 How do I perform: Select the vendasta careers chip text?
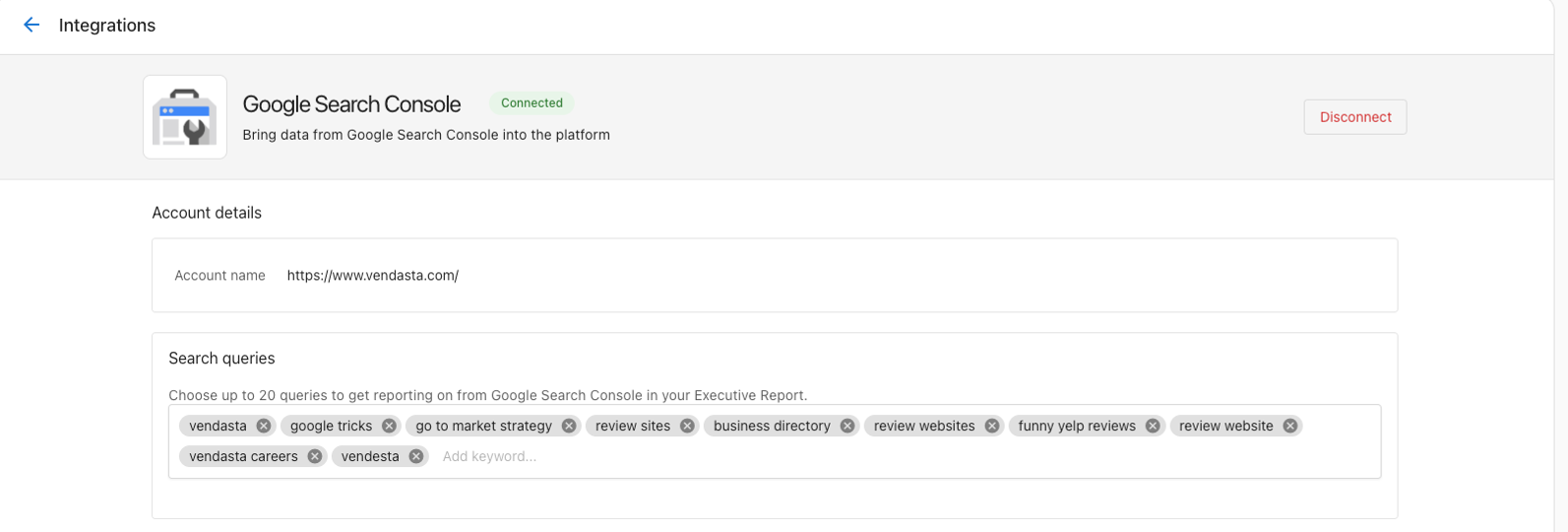(x=243, y=457)
